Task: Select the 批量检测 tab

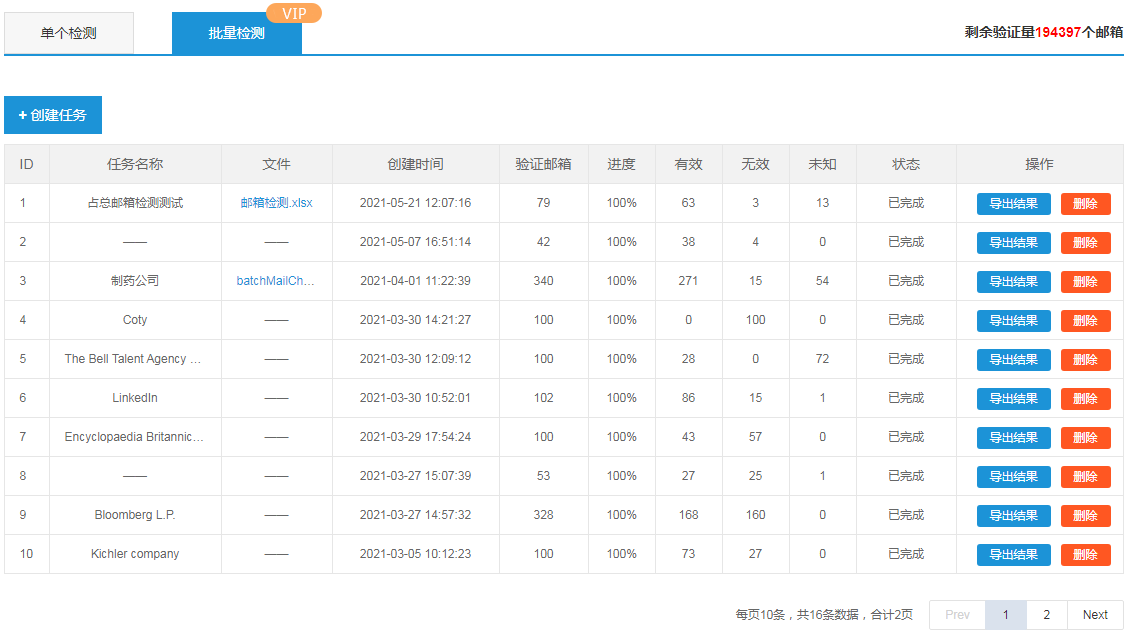Action: 237,33
